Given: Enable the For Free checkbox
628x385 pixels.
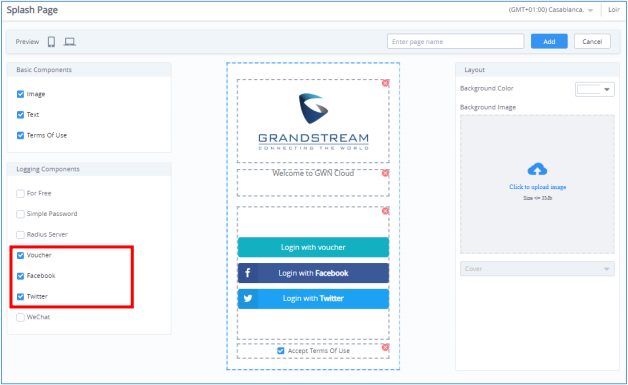Looking at the screenshot, I should point(20,194).
